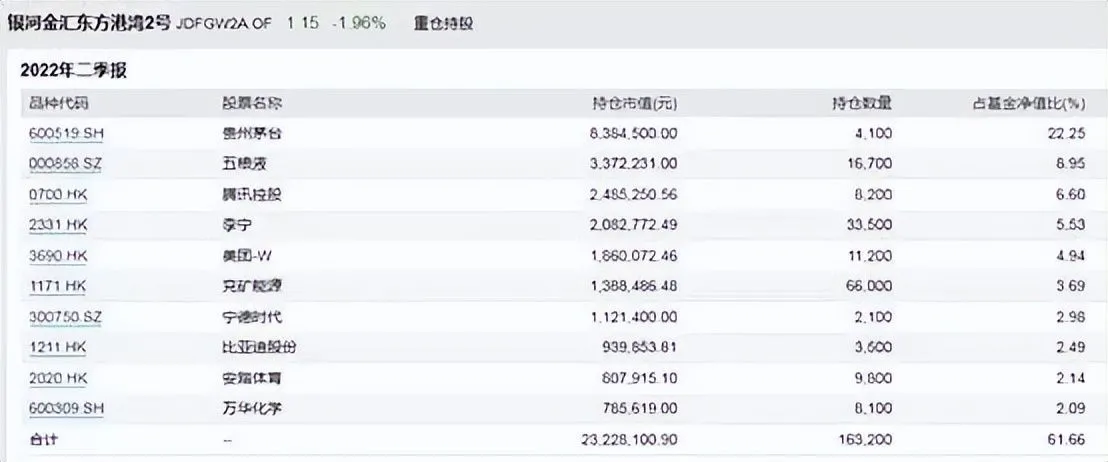
Task: Click holding quantity 33,500
Action: click(x=871, y=225)
